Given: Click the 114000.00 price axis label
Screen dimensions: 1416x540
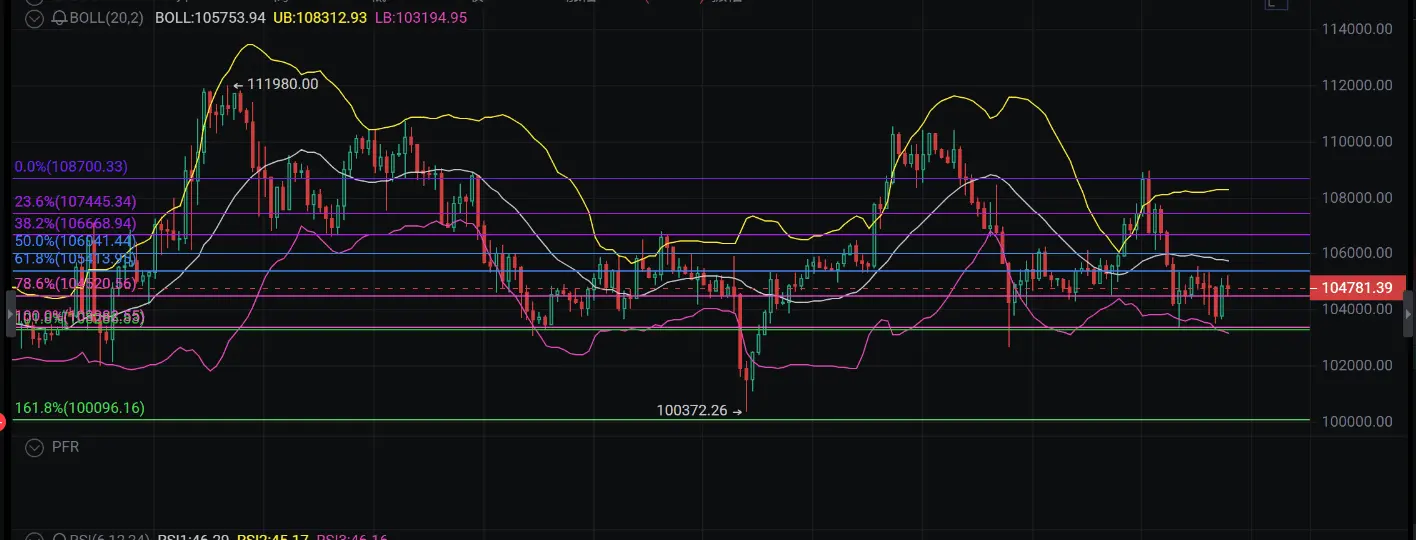Looking at the screenshot, I should coord(1355,29).
